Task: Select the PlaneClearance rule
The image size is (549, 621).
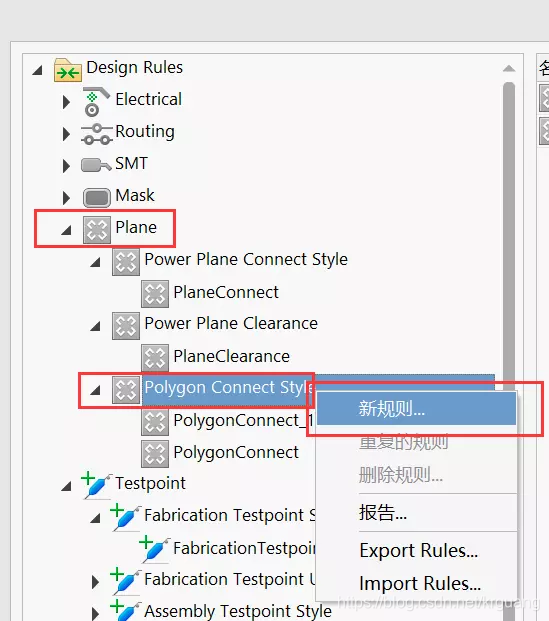Action: tap(231, 356)
